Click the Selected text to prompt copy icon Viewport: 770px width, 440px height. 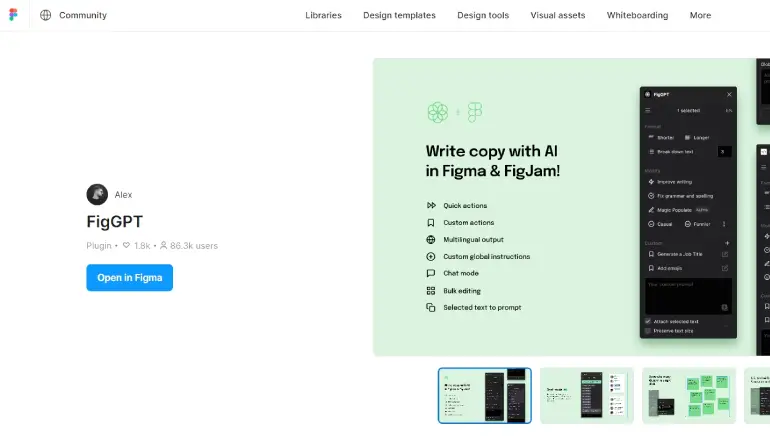point(431,307)
